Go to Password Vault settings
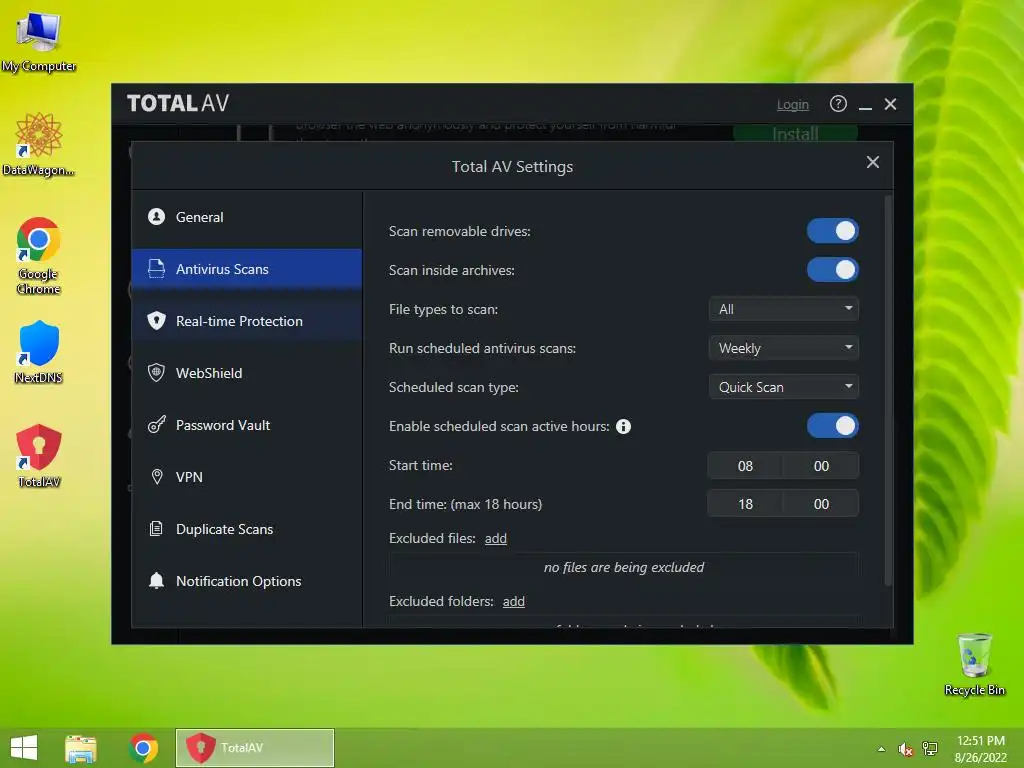The height and width of the screenshot is (768, 1024). point(247,425)
